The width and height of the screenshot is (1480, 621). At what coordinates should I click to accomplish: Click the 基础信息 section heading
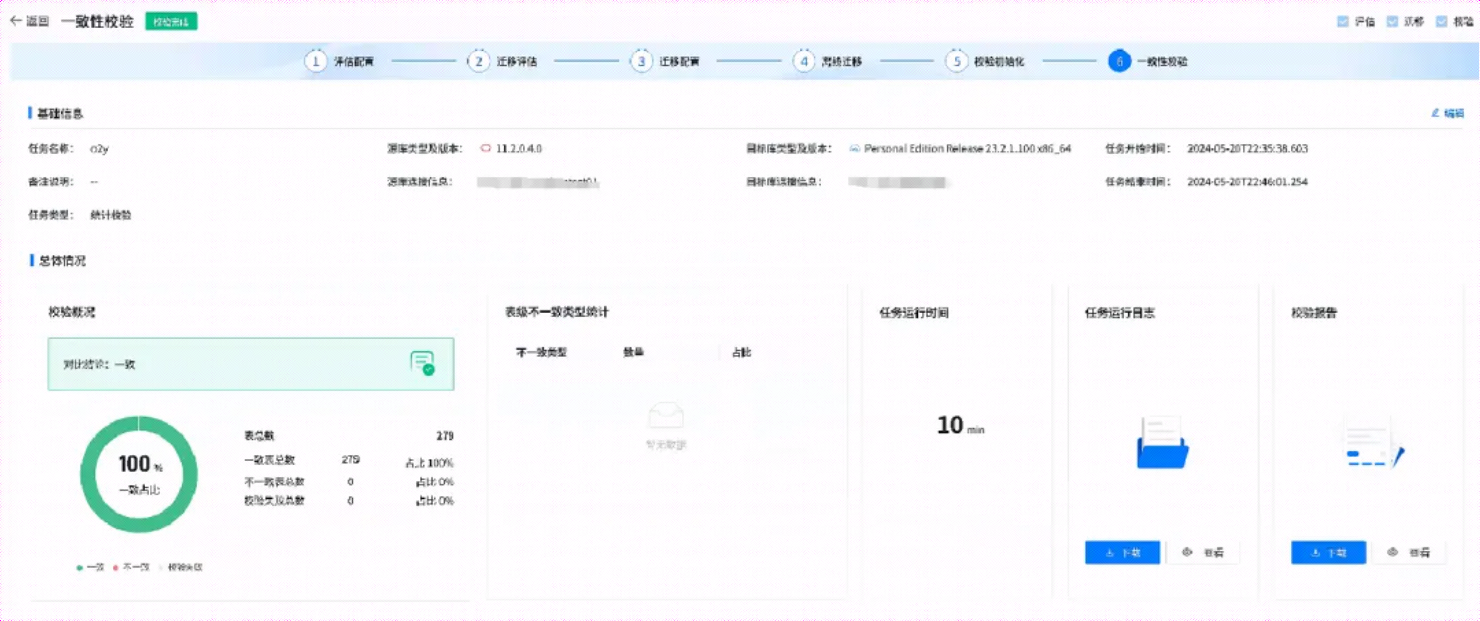click(60, 113)
